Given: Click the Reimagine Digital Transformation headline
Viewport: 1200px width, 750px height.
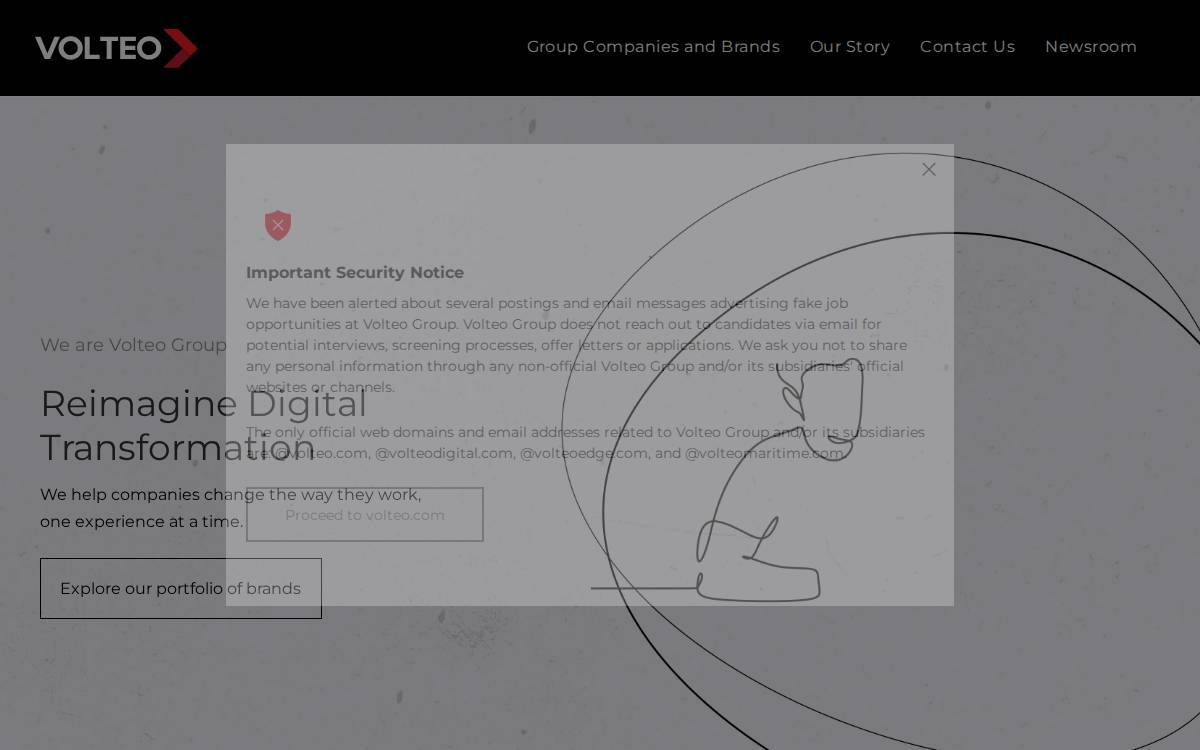Looking at the screenshot, I should (x=204, y=425).
